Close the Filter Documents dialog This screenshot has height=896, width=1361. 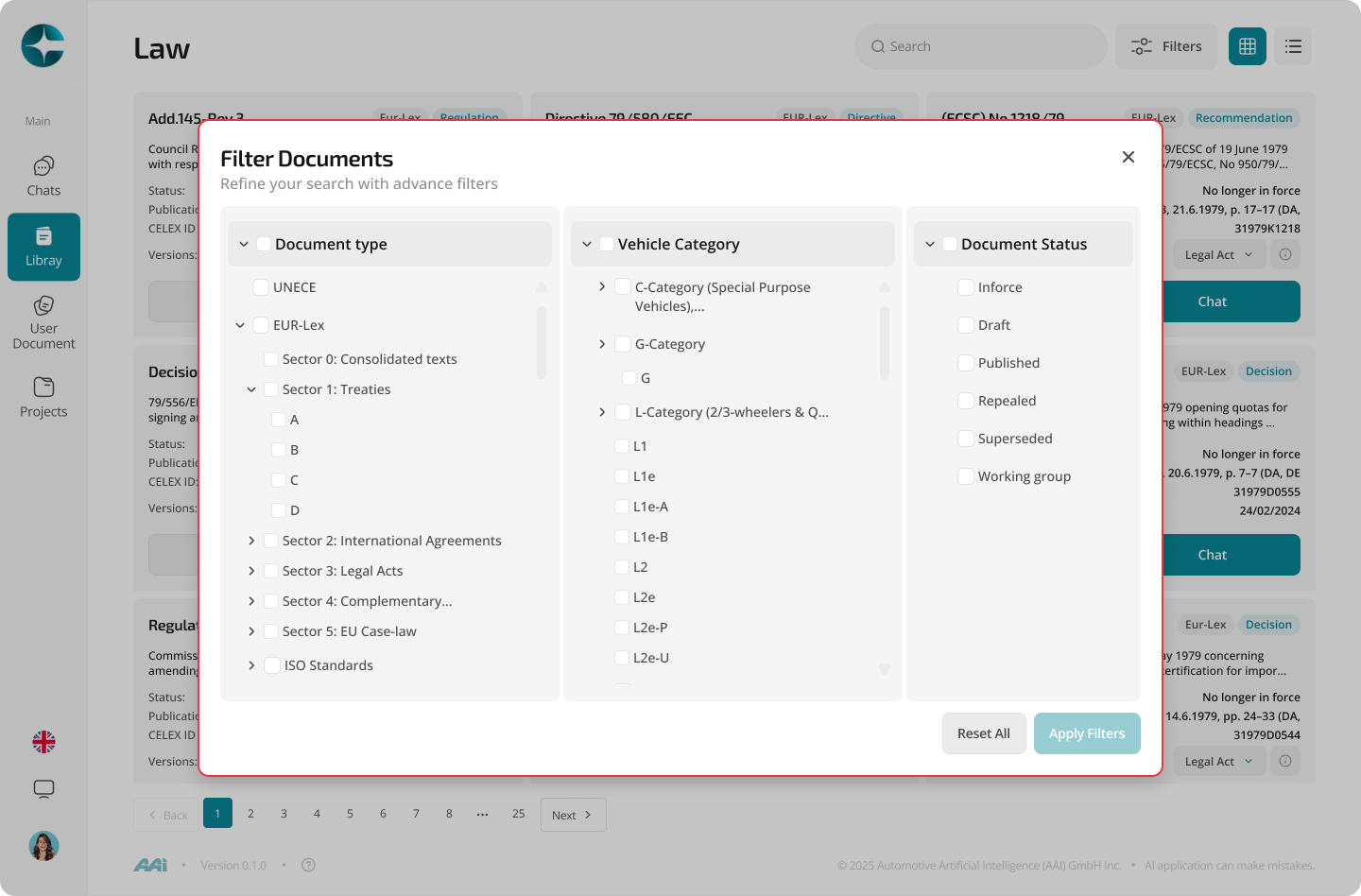coord(1128,157)
